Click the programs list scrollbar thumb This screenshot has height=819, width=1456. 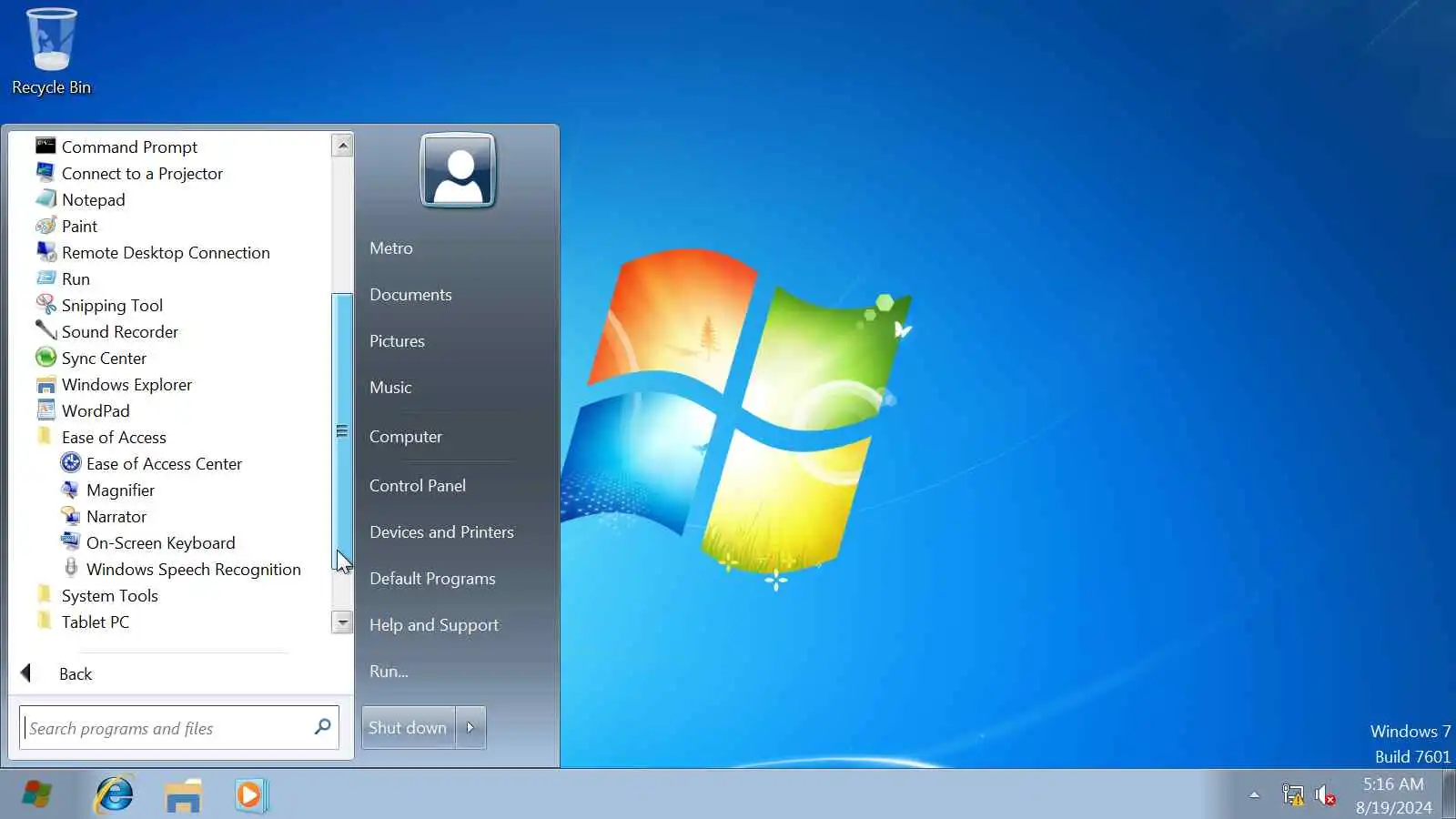pos(342,430)
